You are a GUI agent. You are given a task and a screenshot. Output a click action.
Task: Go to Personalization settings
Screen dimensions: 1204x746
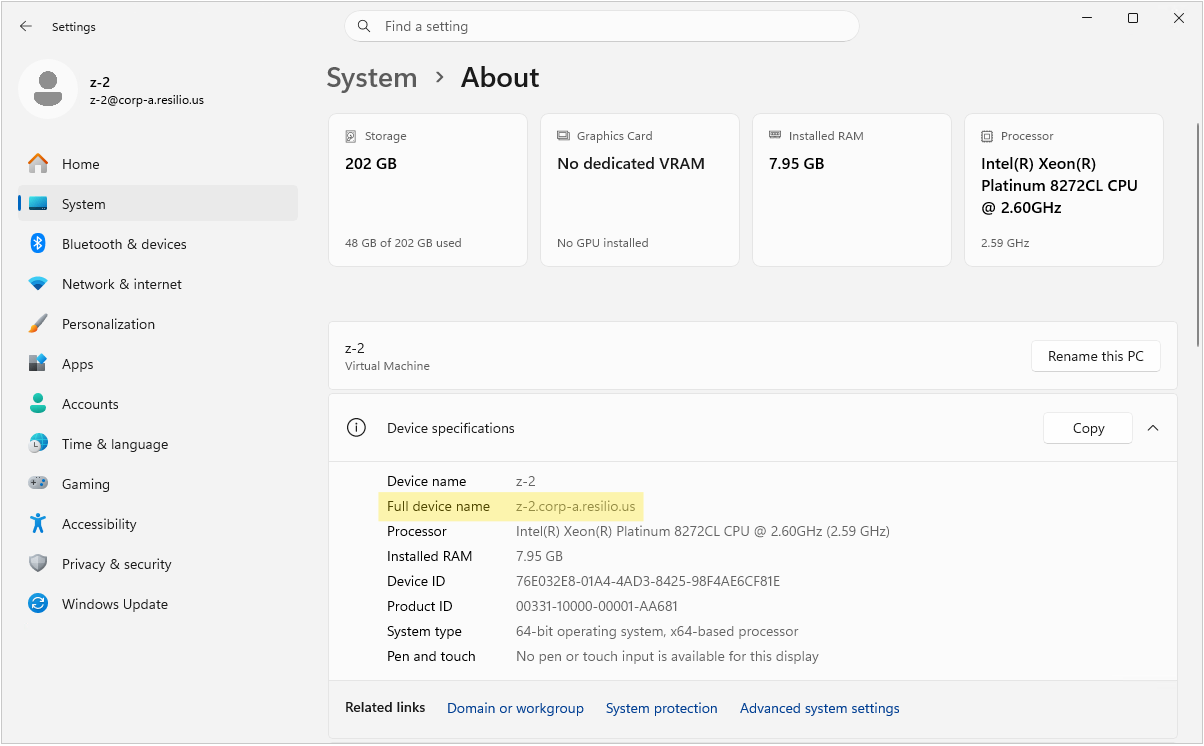159,324
